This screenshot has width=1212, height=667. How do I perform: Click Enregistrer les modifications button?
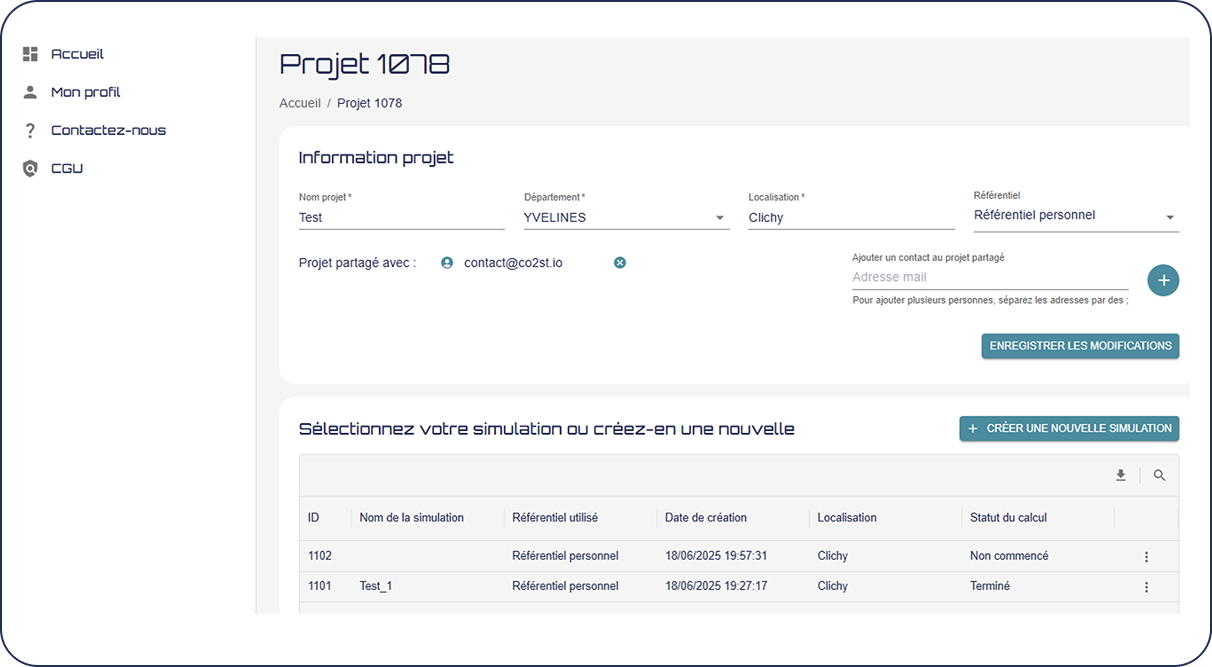1080,346
